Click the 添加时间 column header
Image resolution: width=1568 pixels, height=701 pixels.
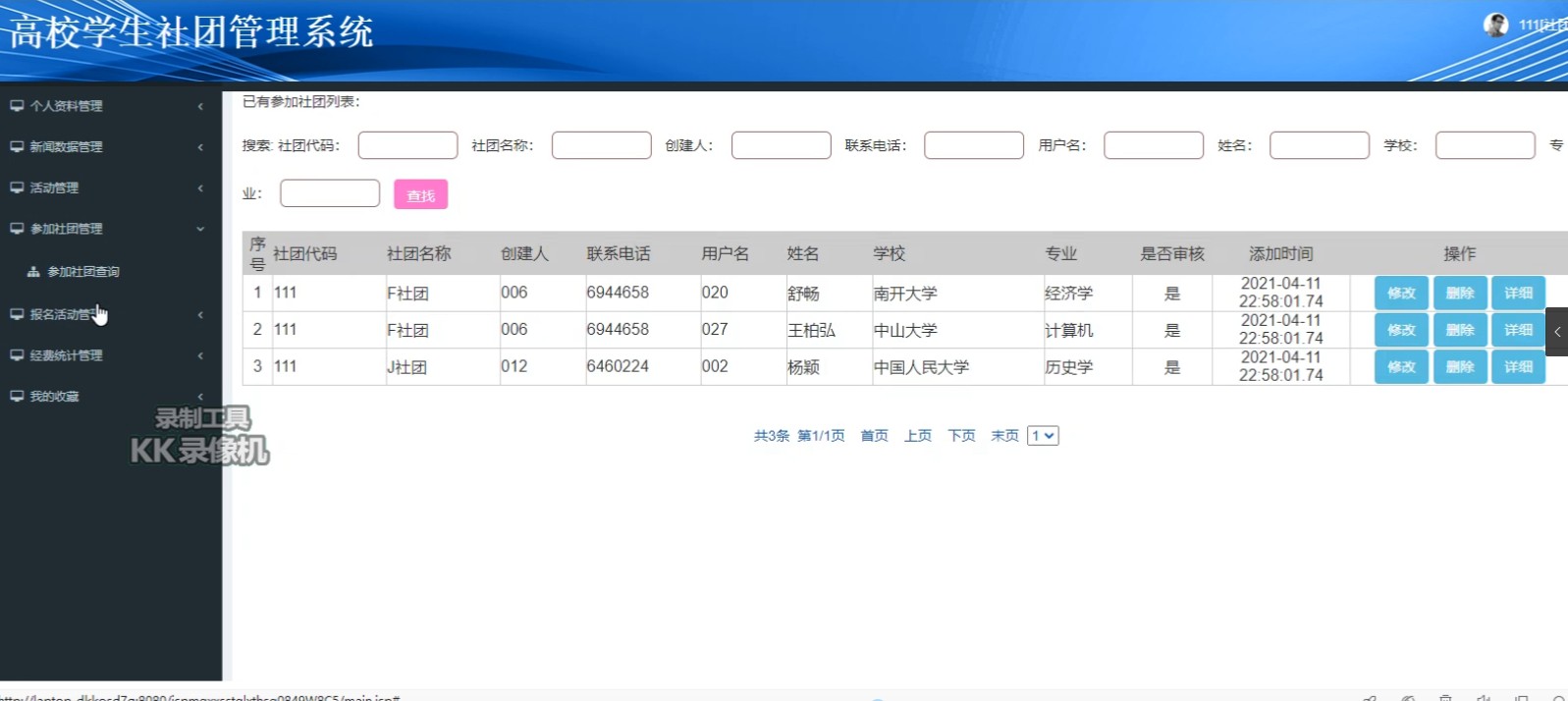(1280, 253)
